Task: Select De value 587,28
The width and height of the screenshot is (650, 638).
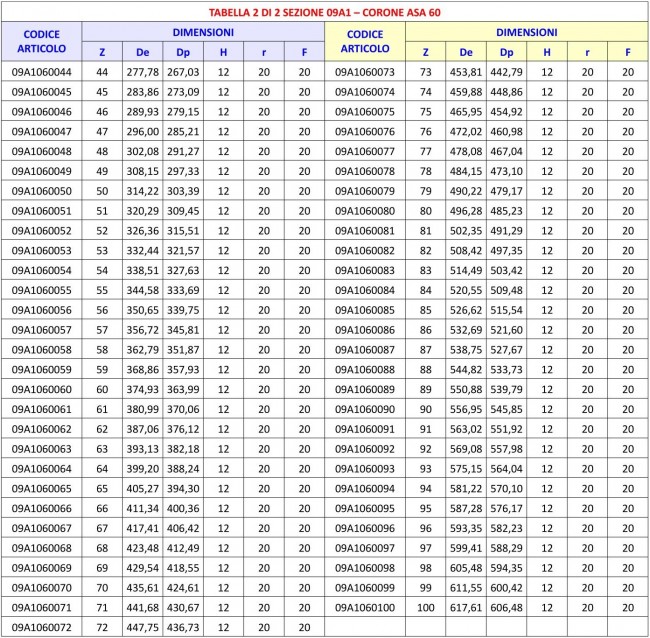Action: (x=466, y=508)
